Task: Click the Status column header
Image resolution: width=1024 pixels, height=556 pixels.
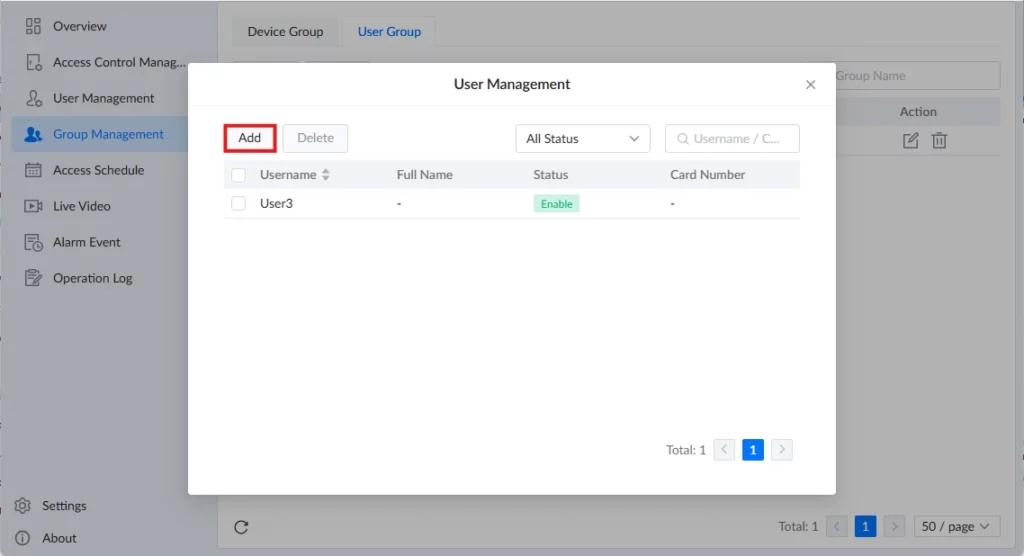Action: (551, 174)
